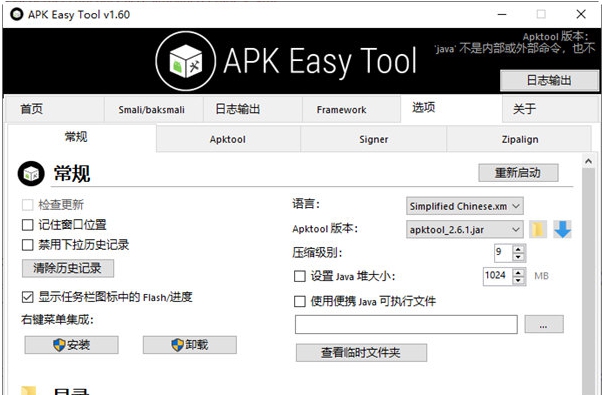Click the yellow folder icon beside Apktool version
The width and height of the screenshot is (602, 395).
pyautogui.click(x=538, y=230)
